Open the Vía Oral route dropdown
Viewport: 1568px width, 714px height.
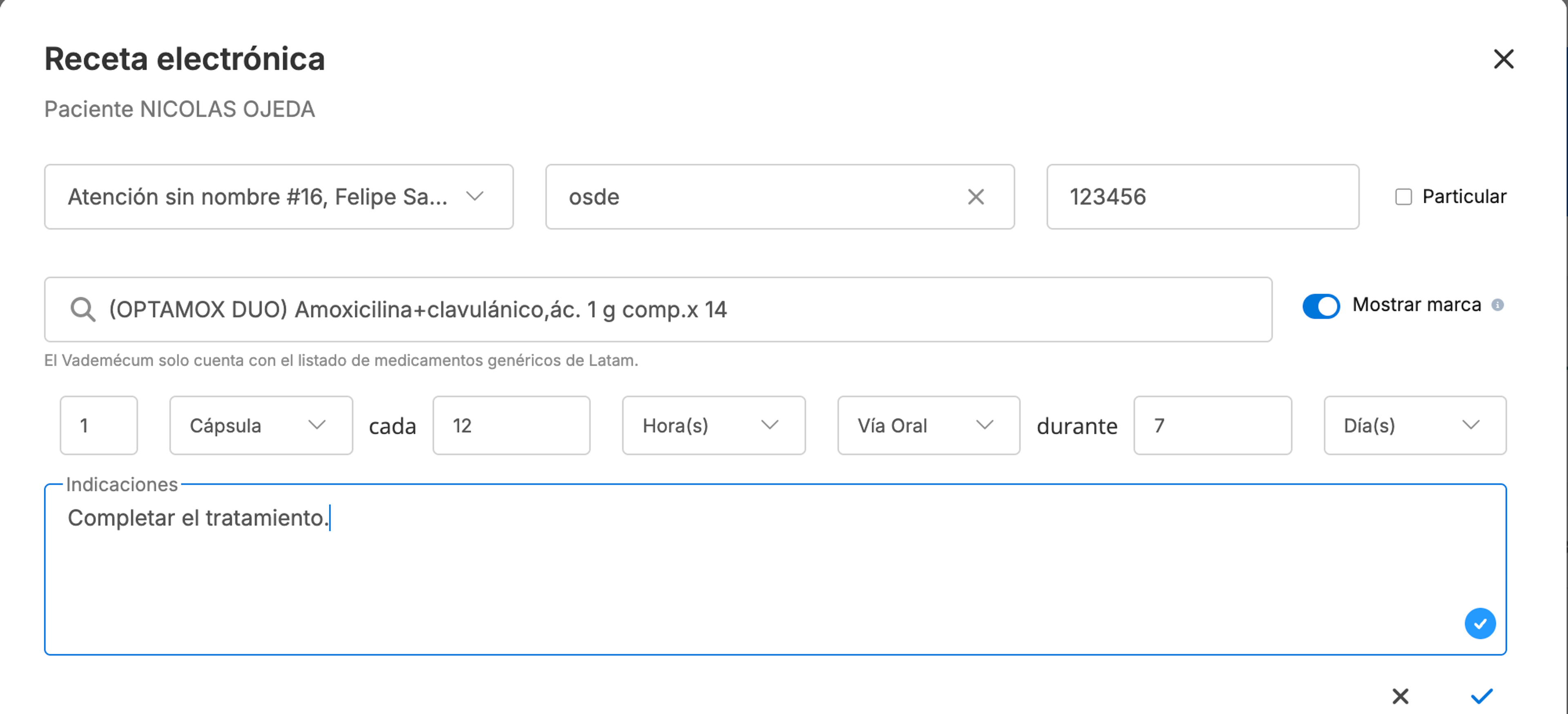[x=928, y=425]
